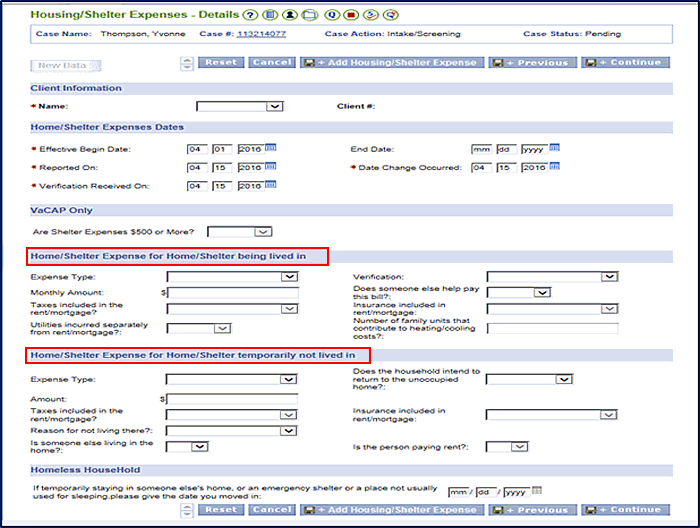Open Taxes included dropdown for lived-in home
This screenshot has height=528, width=700.
click(x=232, y=308)
